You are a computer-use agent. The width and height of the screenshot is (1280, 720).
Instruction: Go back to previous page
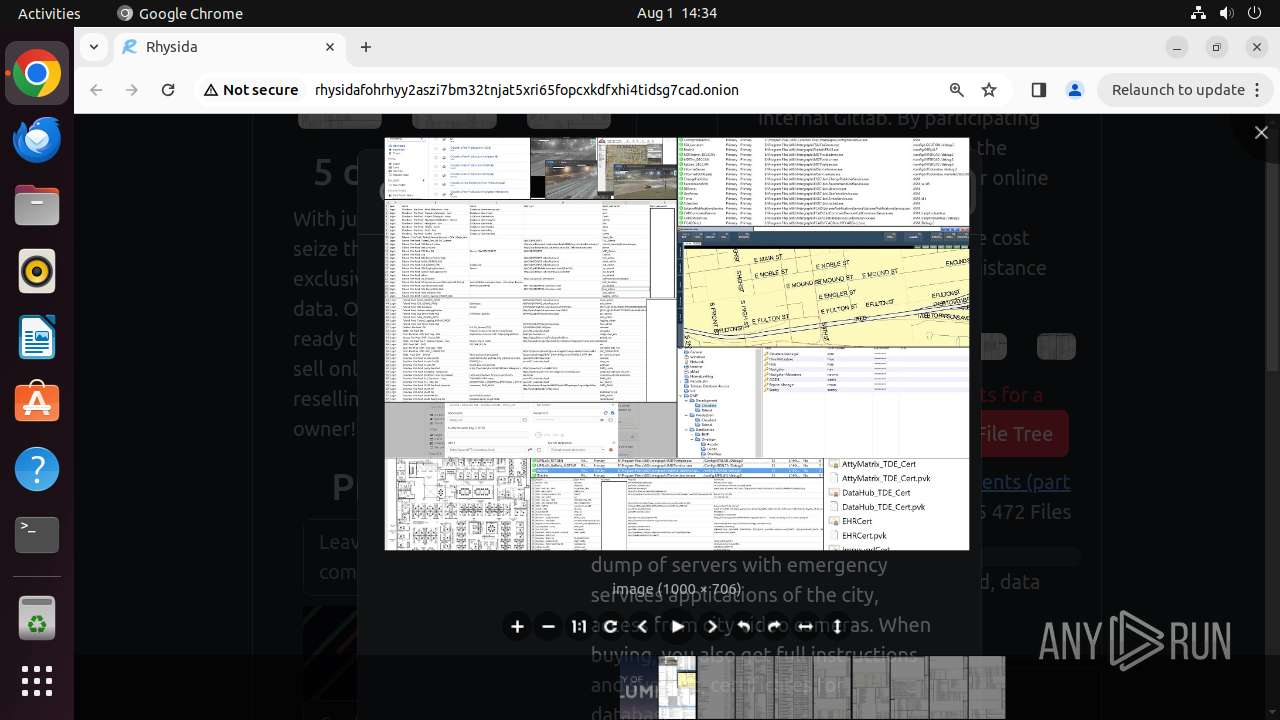[x=96, y=90]
